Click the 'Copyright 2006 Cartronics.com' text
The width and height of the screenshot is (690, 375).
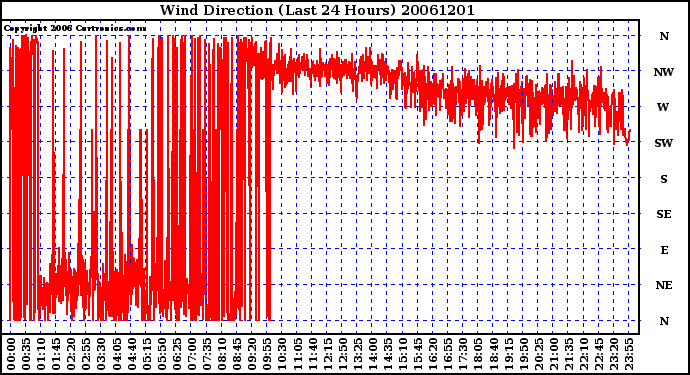(x=75, y=29)
